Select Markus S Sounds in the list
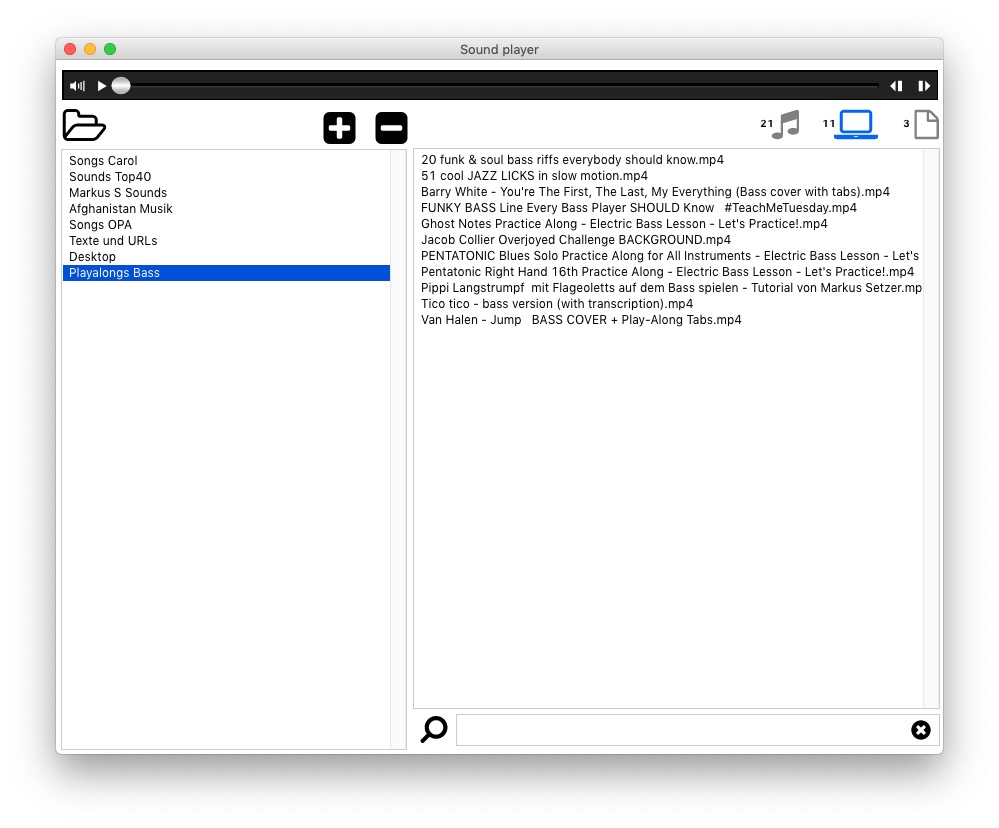 226,192
